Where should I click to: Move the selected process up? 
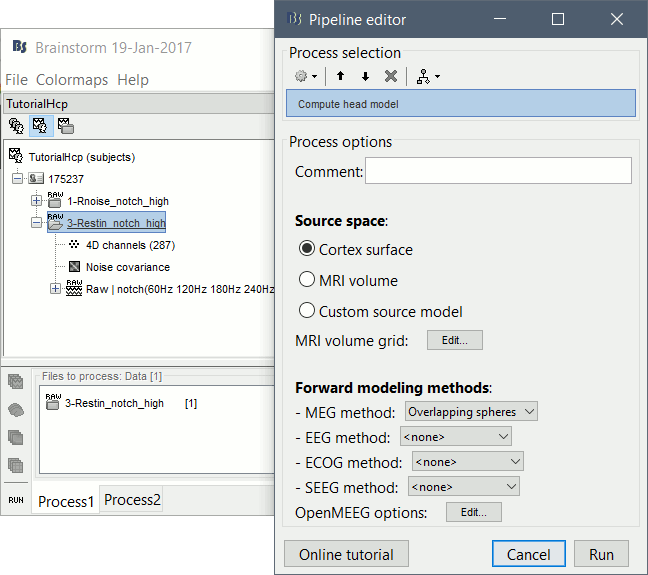point(341,76)
